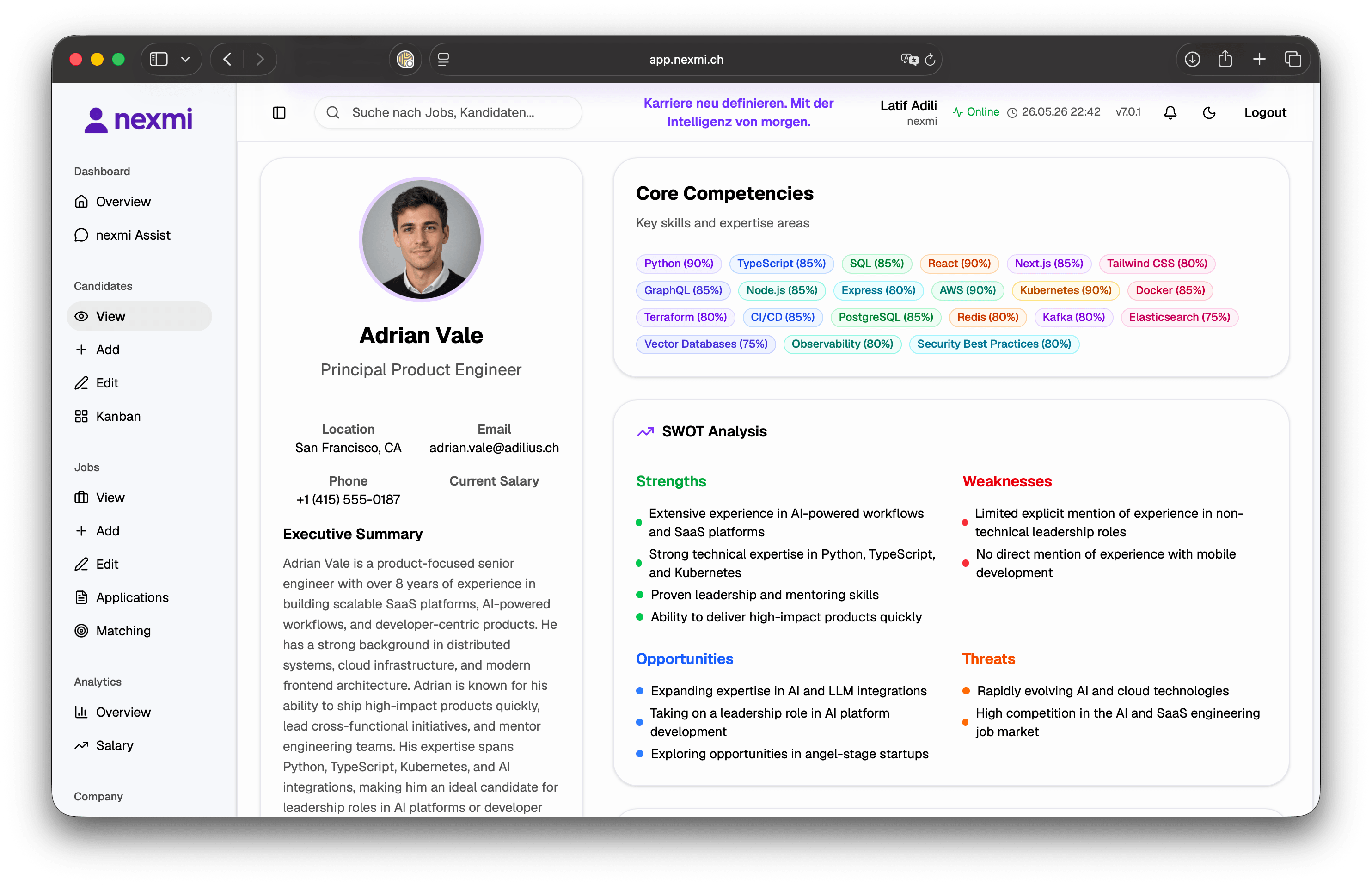This screenshot has height=885, width=1372.
Task: Click the nexmi logo
Action: pos(139,120)
